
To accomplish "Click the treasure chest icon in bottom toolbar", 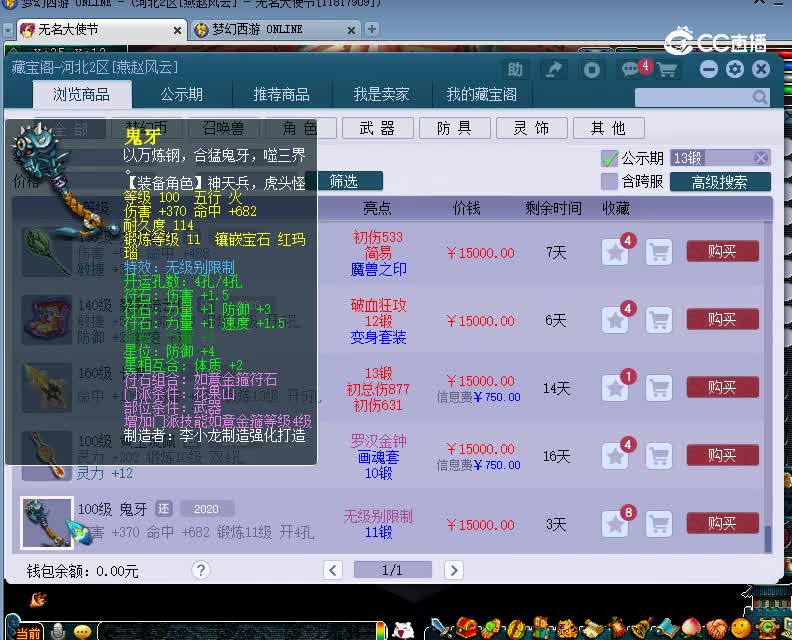I will coord(467,628).
